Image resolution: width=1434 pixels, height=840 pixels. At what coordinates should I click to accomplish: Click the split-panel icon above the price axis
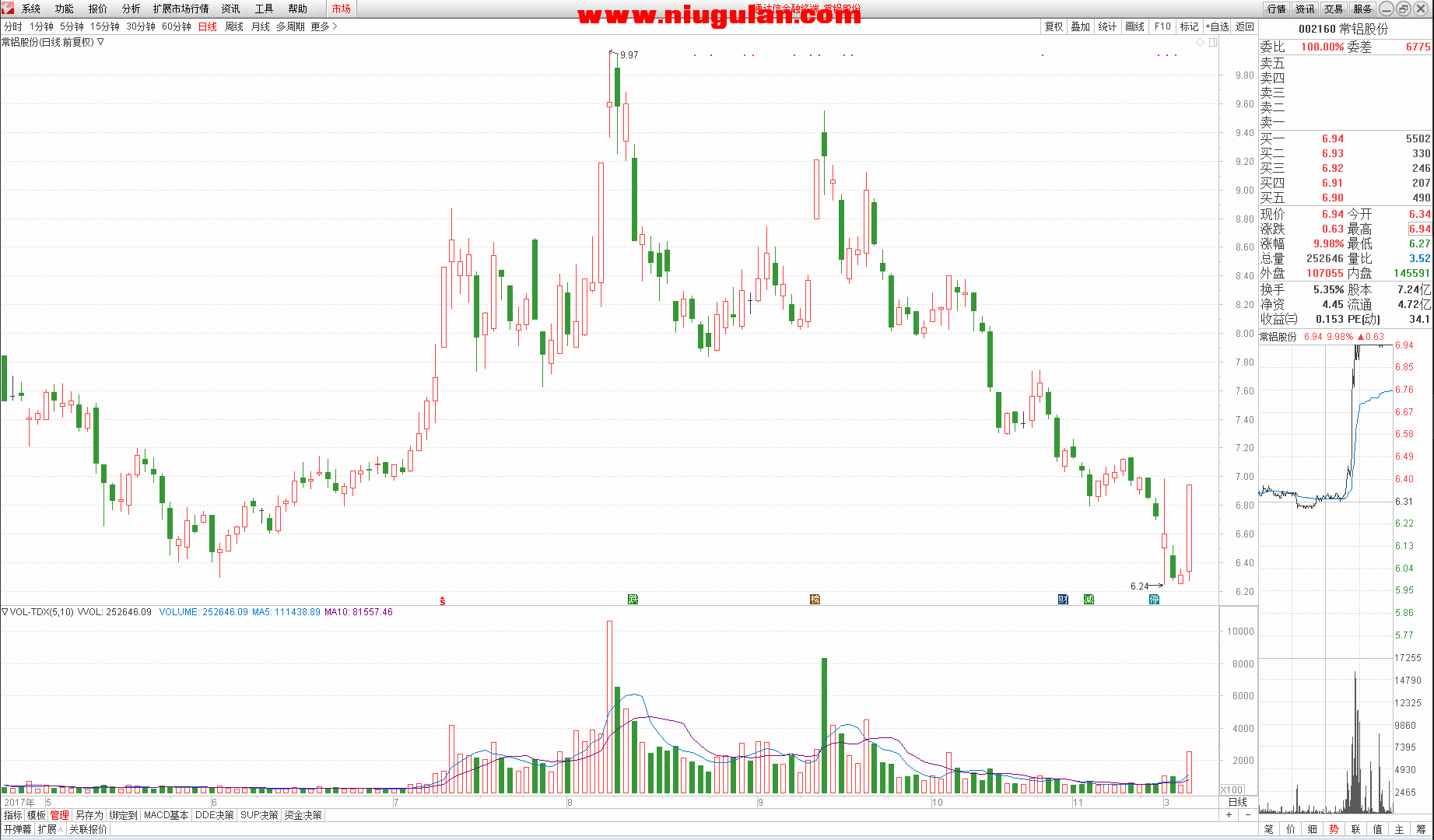pos(1213,42)
